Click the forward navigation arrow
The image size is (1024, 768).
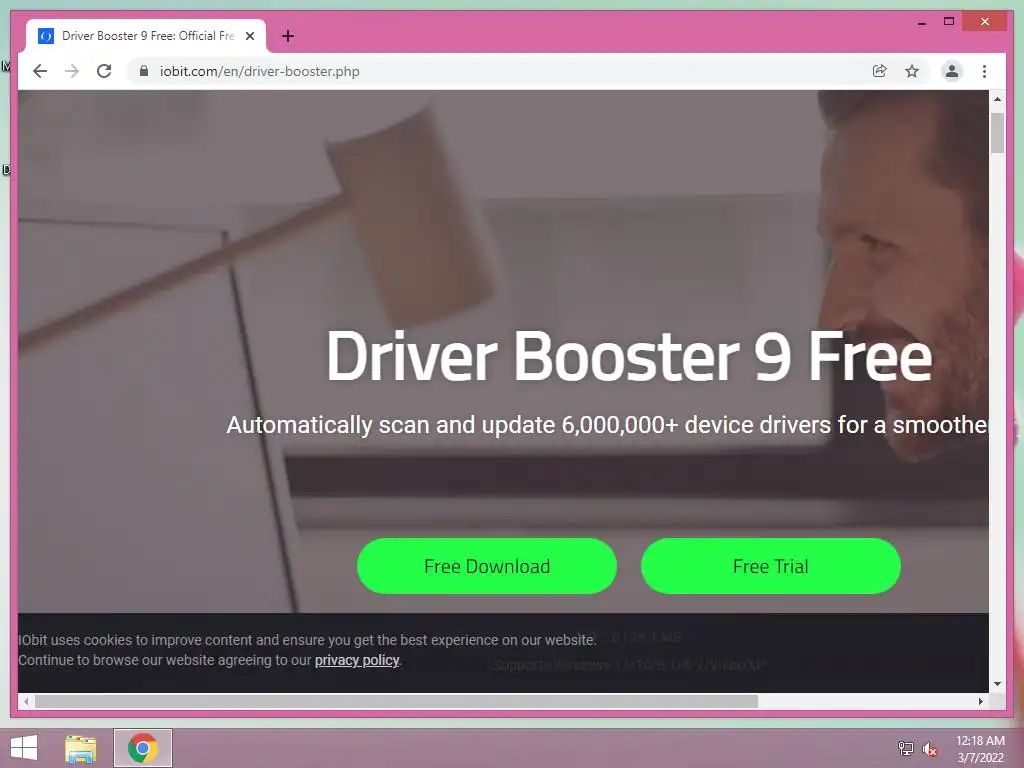point(72,71)
